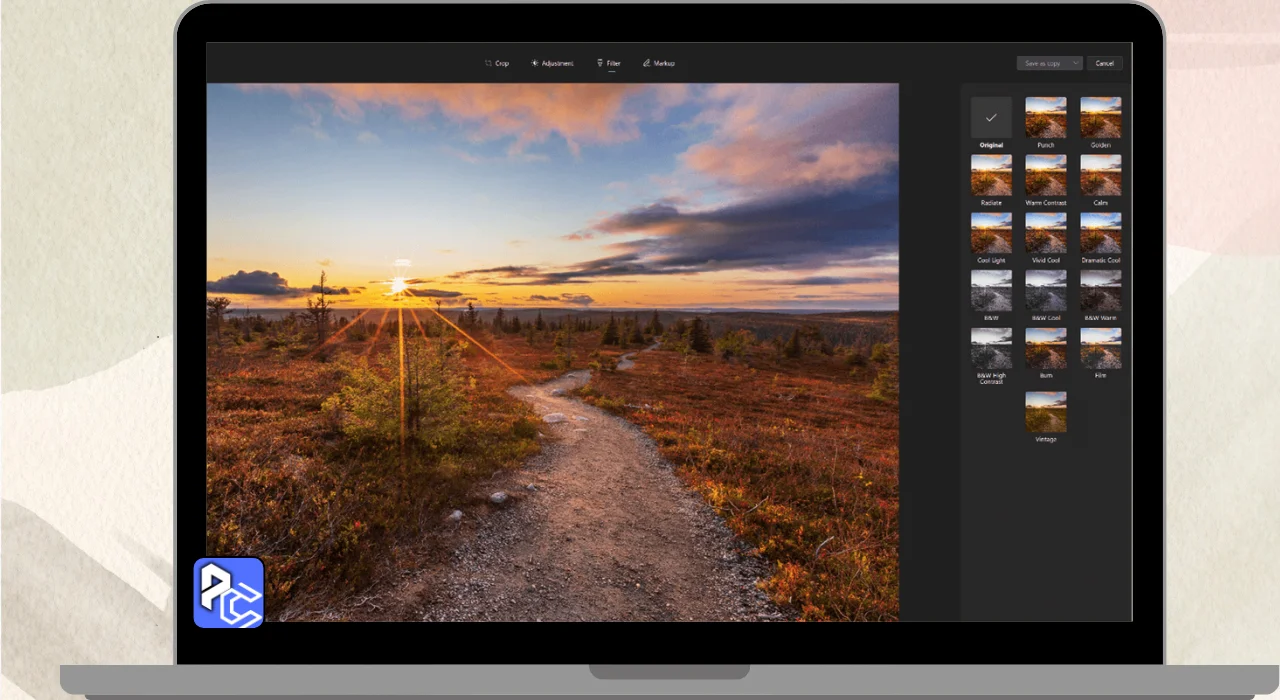Image resolution: width=1280 pixels, height=700 pixels.
Task: Select the Filter tab
Action: (x=609, y=63)
